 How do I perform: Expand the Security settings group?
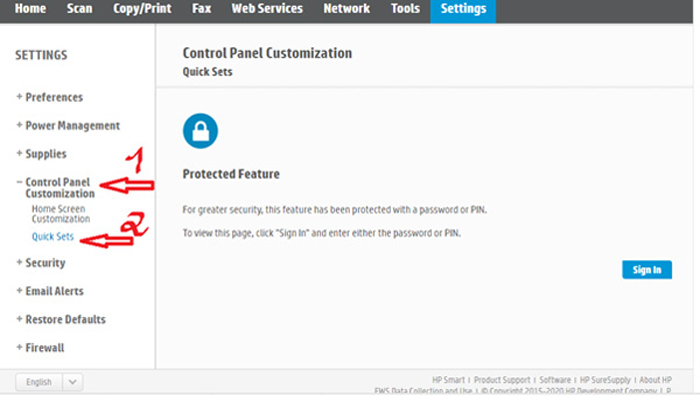pos(41,262)
